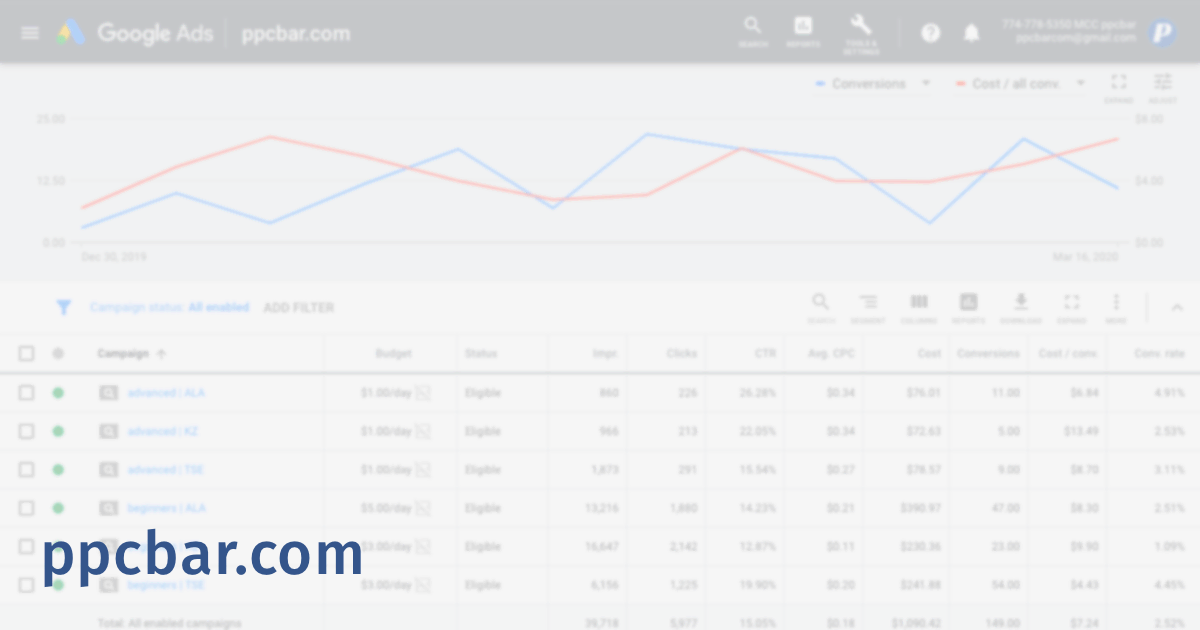The image size is (1200, 630).
Task: Open green status dot for advanced | TSE
Action: (x=58, y=470)
